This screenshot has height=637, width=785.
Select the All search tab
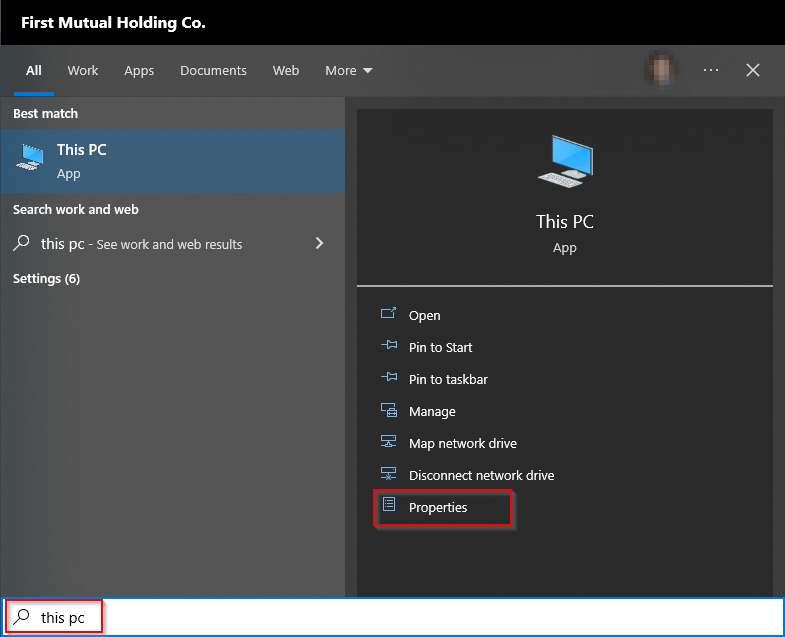(34, 71)
